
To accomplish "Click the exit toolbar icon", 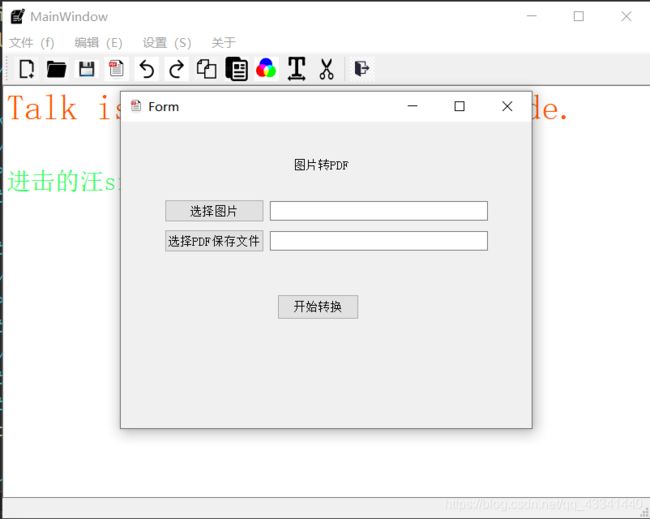I will (362, 68).
